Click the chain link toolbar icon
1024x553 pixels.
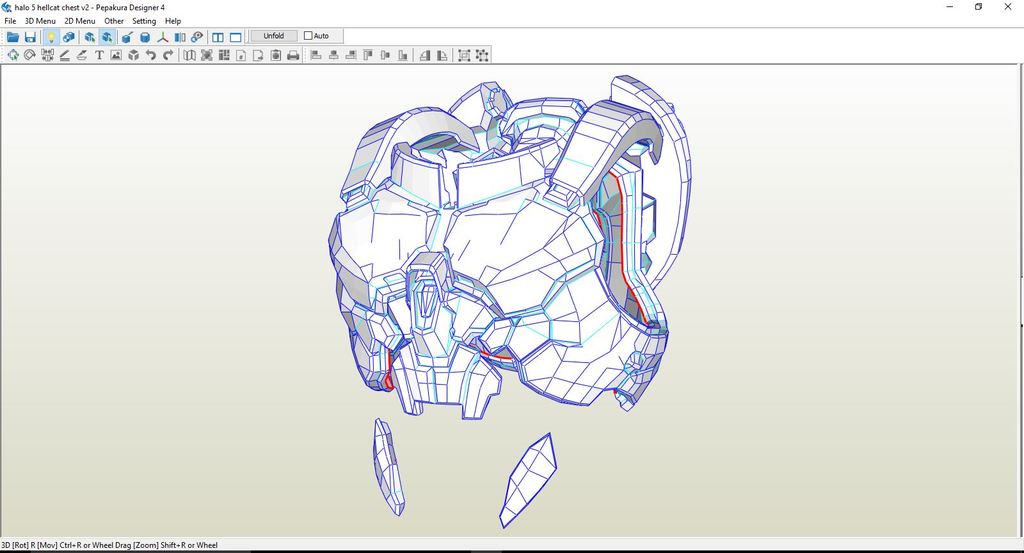pos(197,37)
